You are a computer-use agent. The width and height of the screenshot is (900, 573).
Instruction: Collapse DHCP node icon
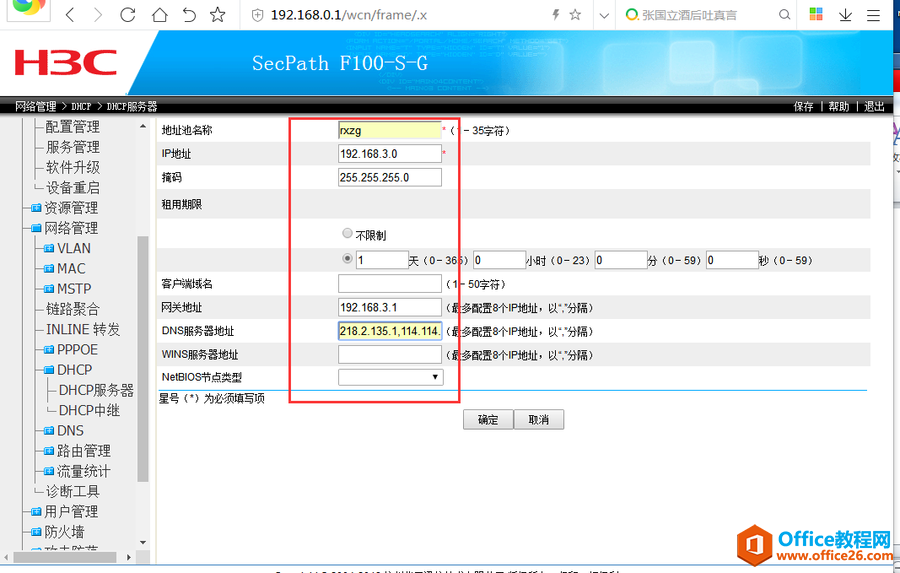click(x=49, y=370)
